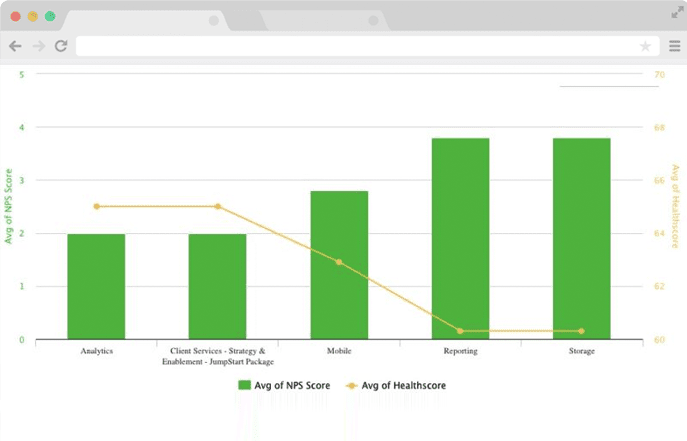This screenshot has width=687, height=441.
Task: Open the browser hamburger menu
Action: coord(674,46)
